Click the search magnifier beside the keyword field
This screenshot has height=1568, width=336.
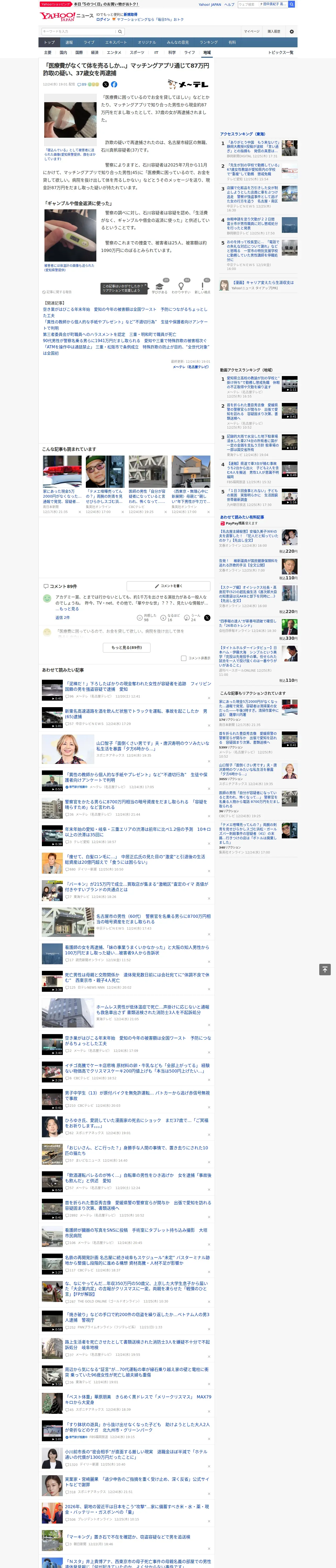click(120, 32)
